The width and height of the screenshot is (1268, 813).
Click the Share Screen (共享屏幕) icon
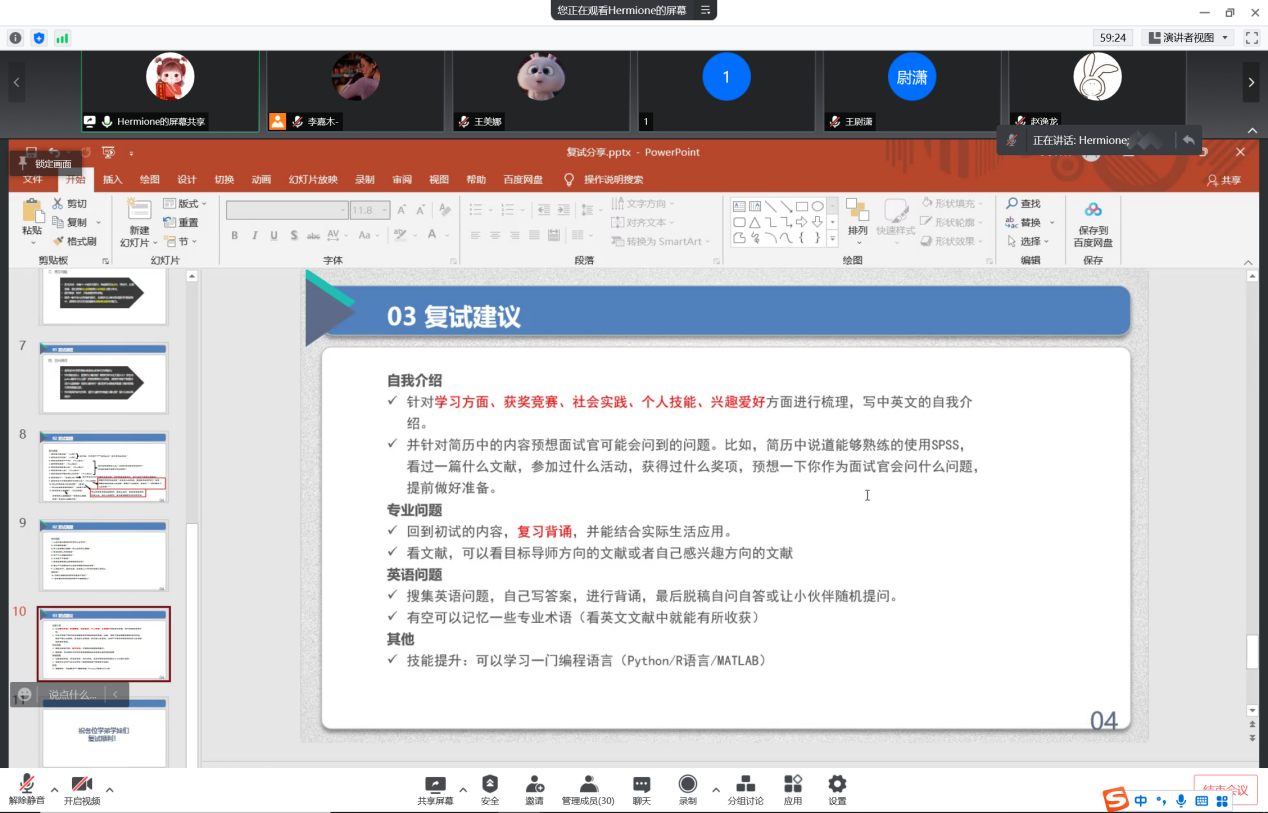click(435, 785)
